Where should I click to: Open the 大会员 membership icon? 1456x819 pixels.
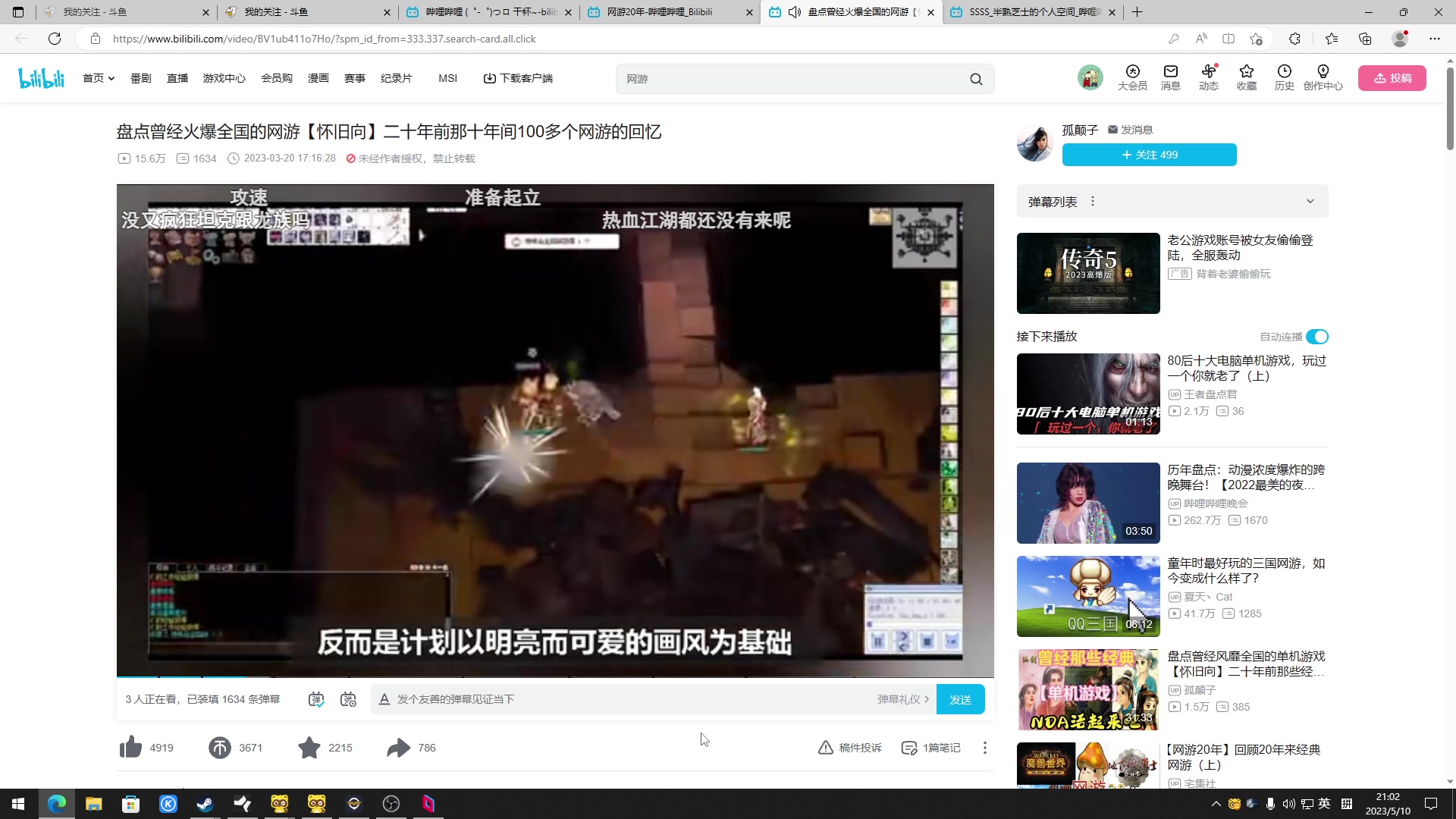click(1132, 77)
